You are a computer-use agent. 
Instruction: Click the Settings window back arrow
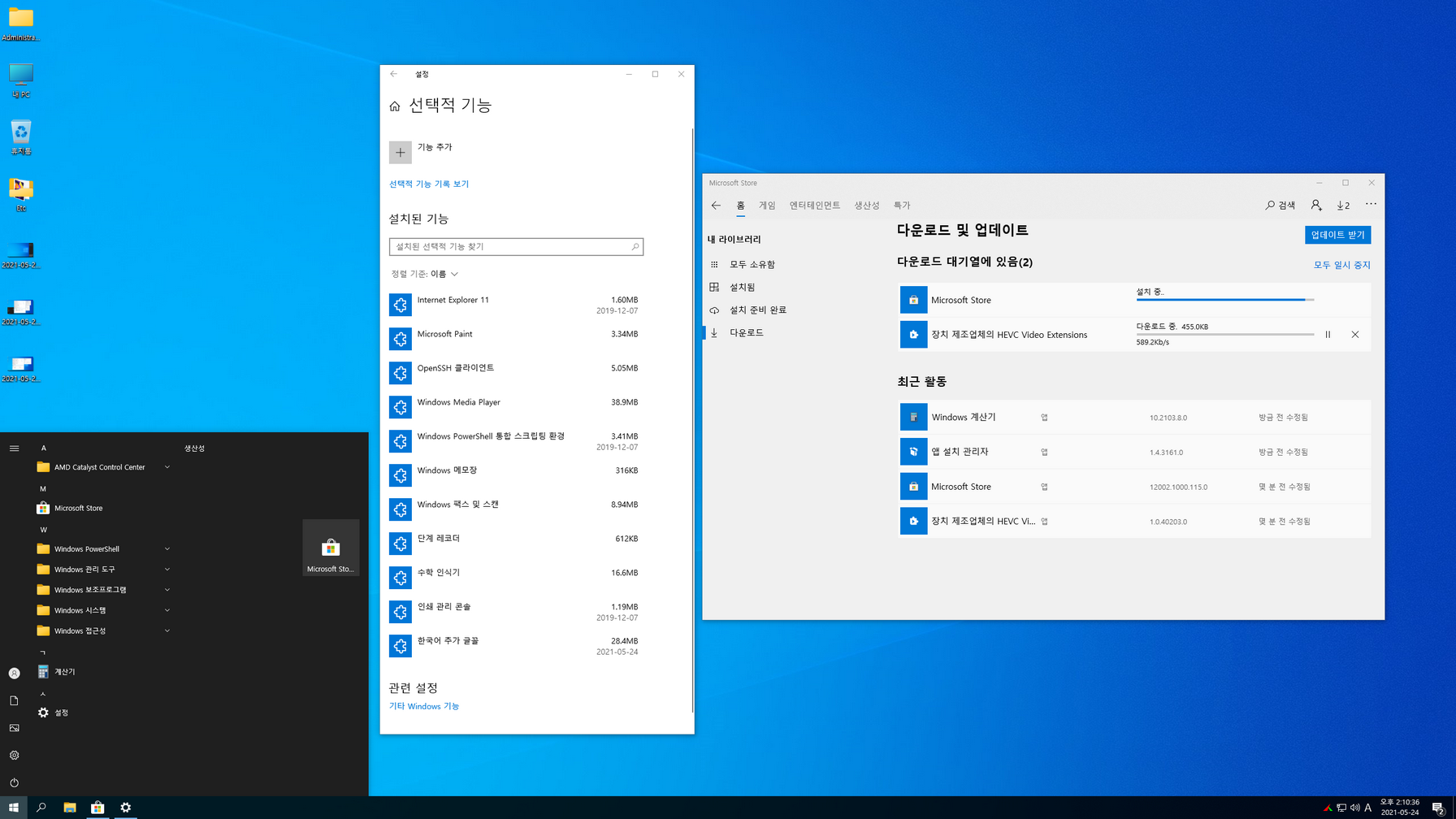pos(394,74)
